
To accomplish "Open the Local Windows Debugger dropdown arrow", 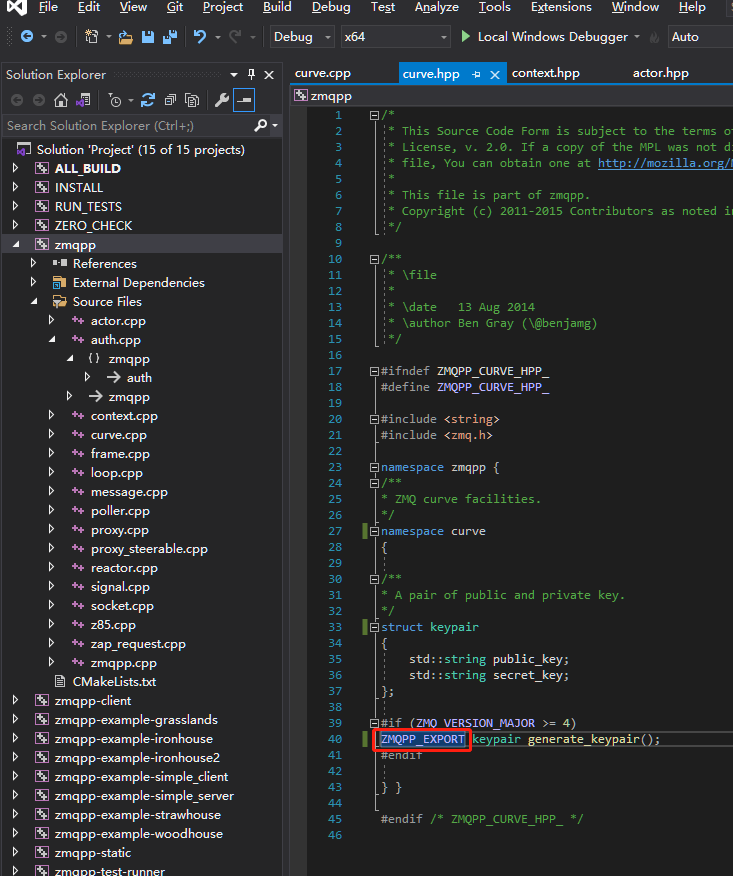I will click(x=637, y=37).
